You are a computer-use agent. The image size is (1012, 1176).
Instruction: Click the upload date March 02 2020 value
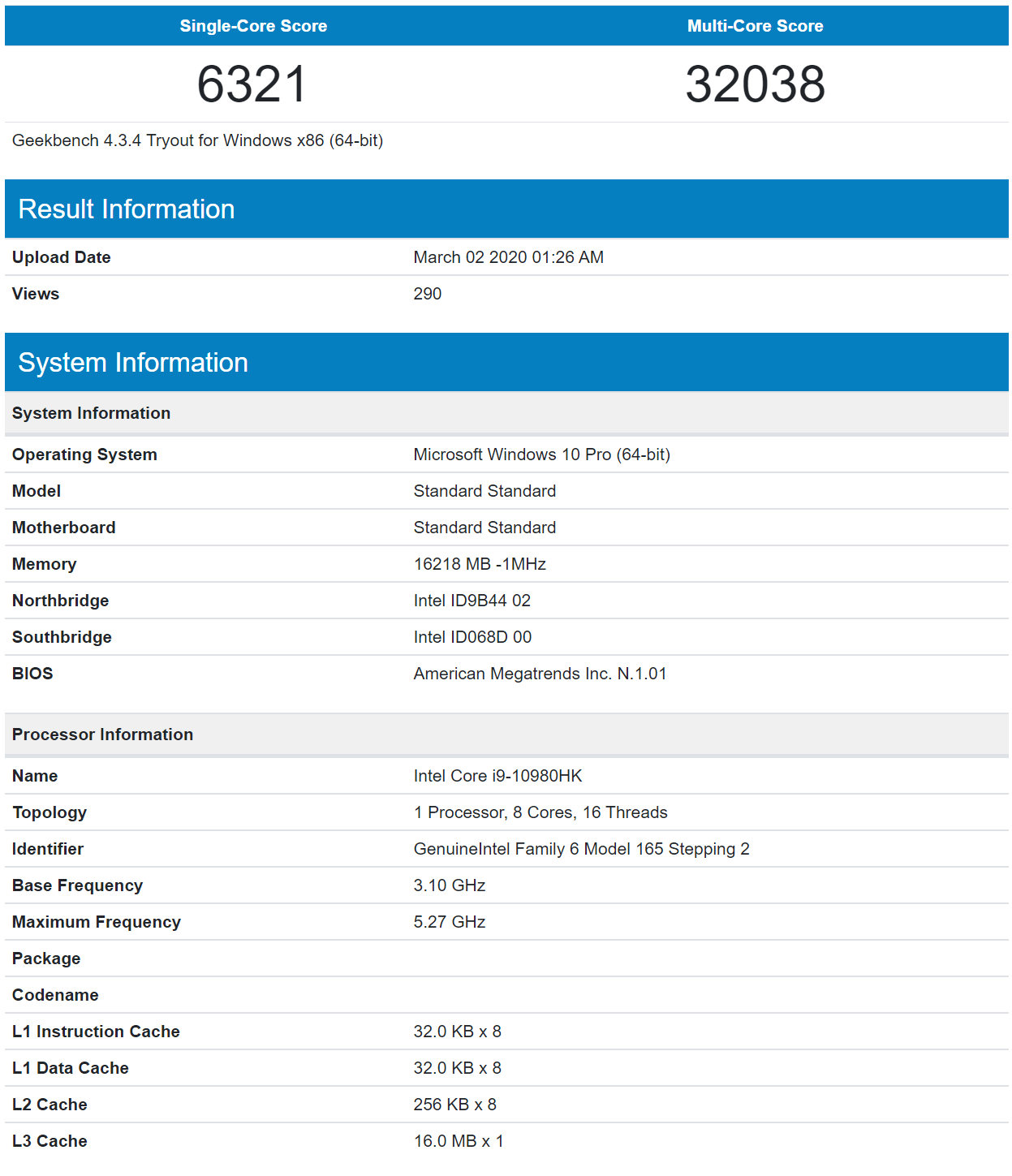(x=508, y=257)
